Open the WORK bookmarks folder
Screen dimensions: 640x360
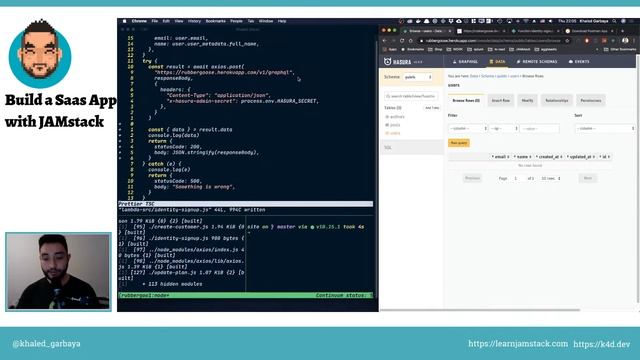pyautogui.click(x=454, y=49)
